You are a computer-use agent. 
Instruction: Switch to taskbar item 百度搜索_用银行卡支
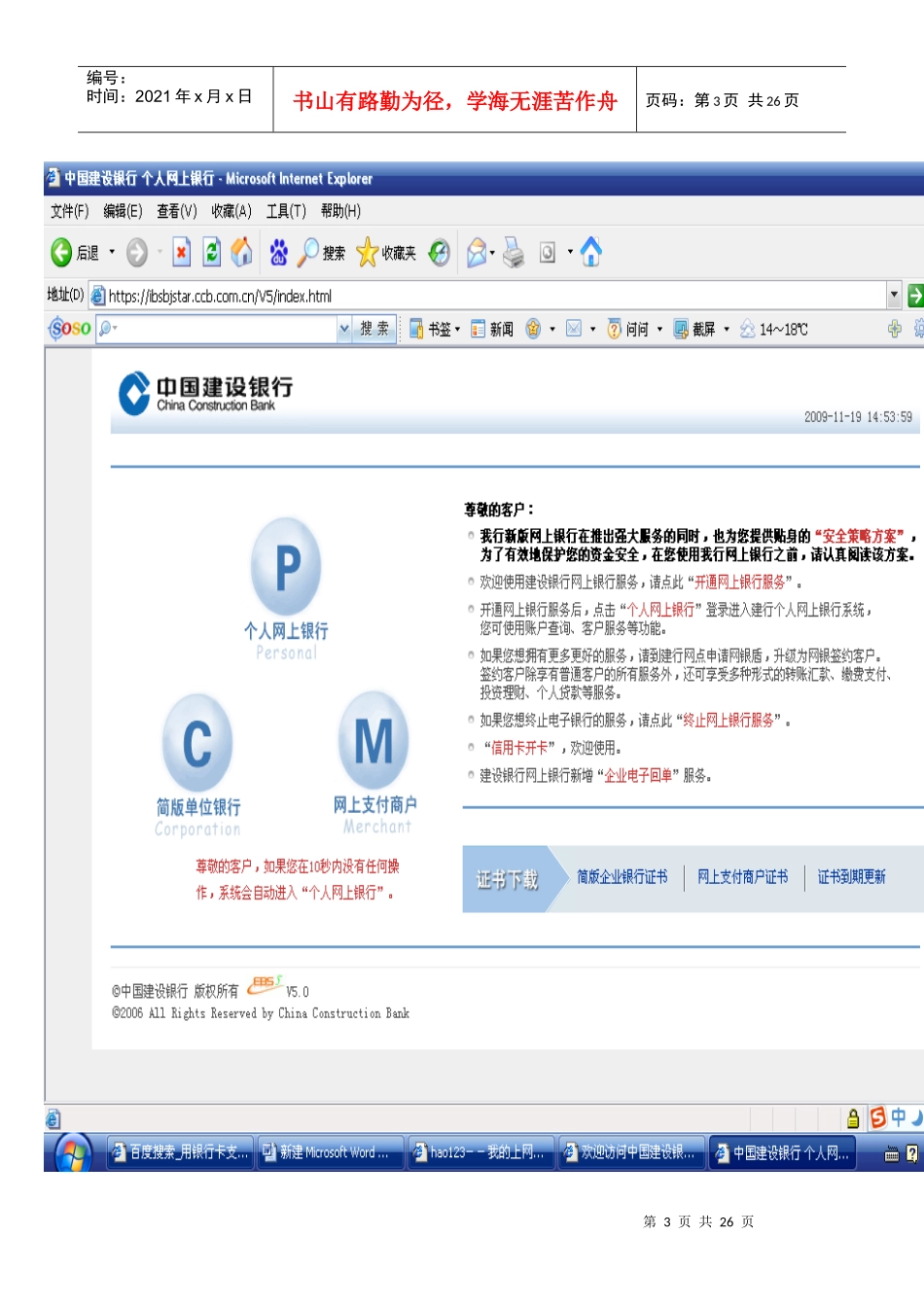(180, 1153)
